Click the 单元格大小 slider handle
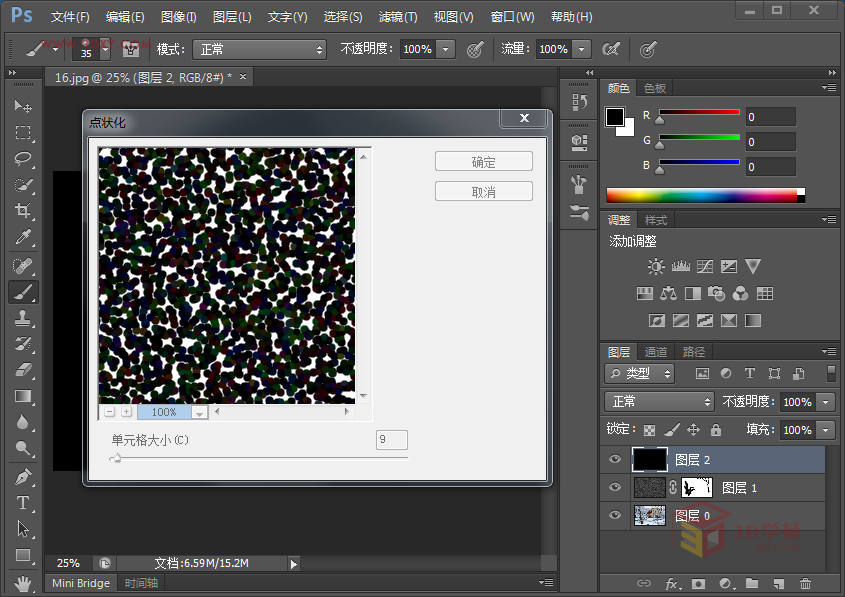This screenshot has width=845, height=597. pyautogui.click(x=116, y=458)
